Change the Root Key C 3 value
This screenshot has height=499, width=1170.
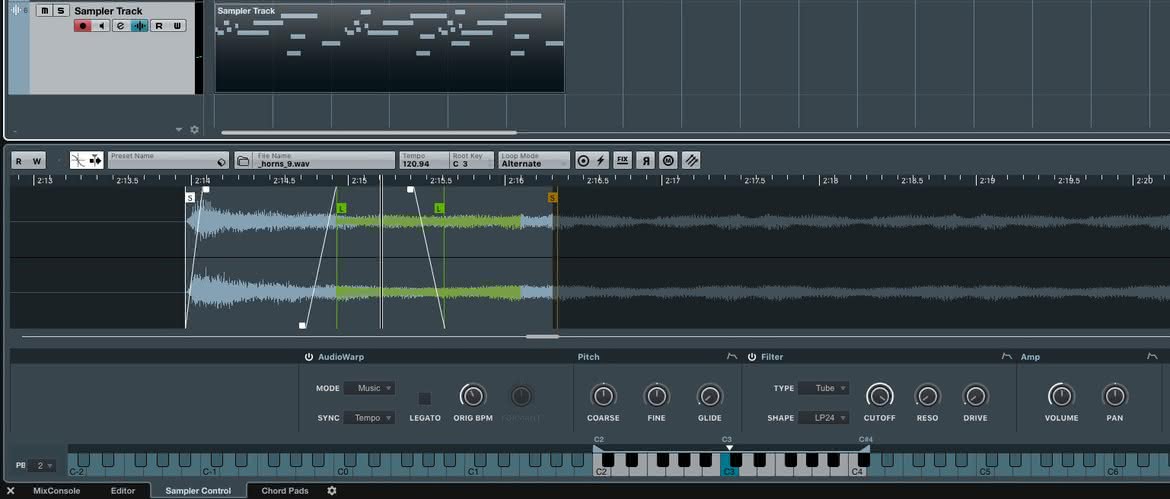[471, 160]
